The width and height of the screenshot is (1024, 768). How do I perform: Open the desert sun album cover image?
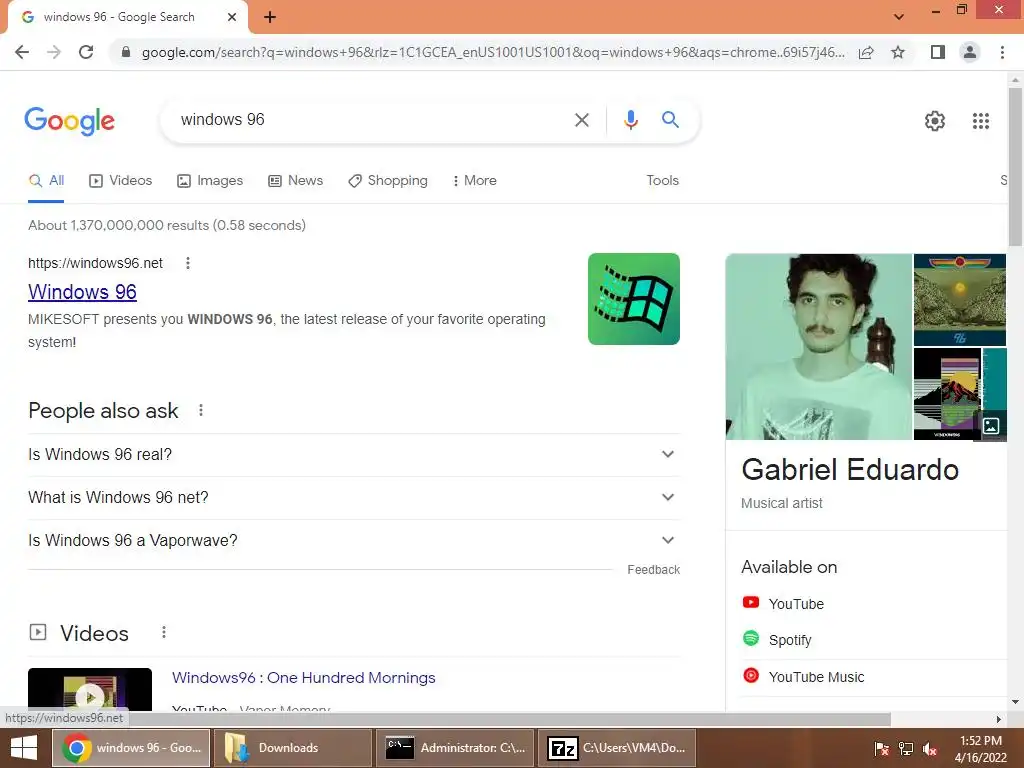pyautogui.click(x=959, y=300)
